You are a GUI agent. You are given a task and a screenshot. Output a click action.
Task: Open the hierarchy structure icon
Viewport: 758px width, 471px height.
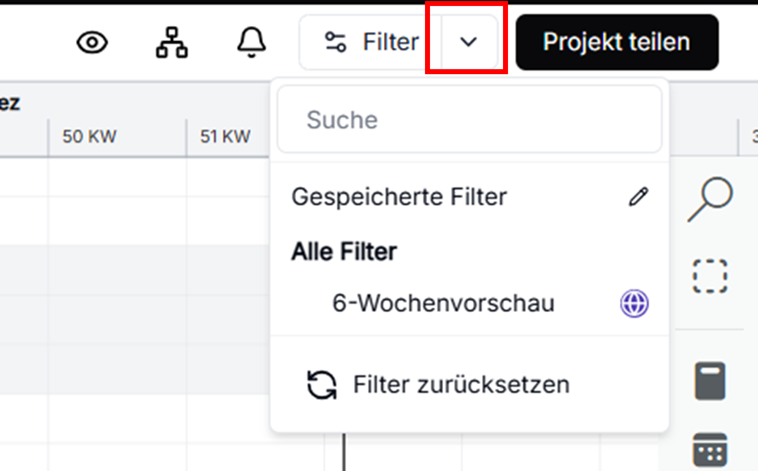pos(172,42)
